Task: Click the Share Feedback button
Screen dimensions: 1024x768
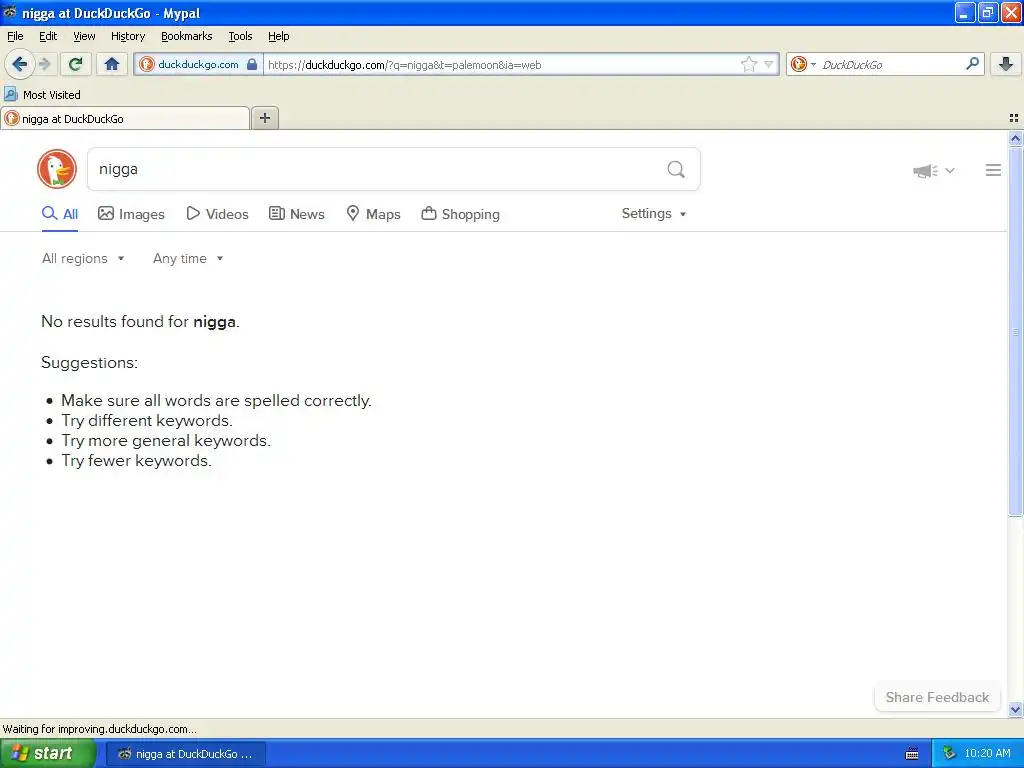Action: (x=937, y=697)
